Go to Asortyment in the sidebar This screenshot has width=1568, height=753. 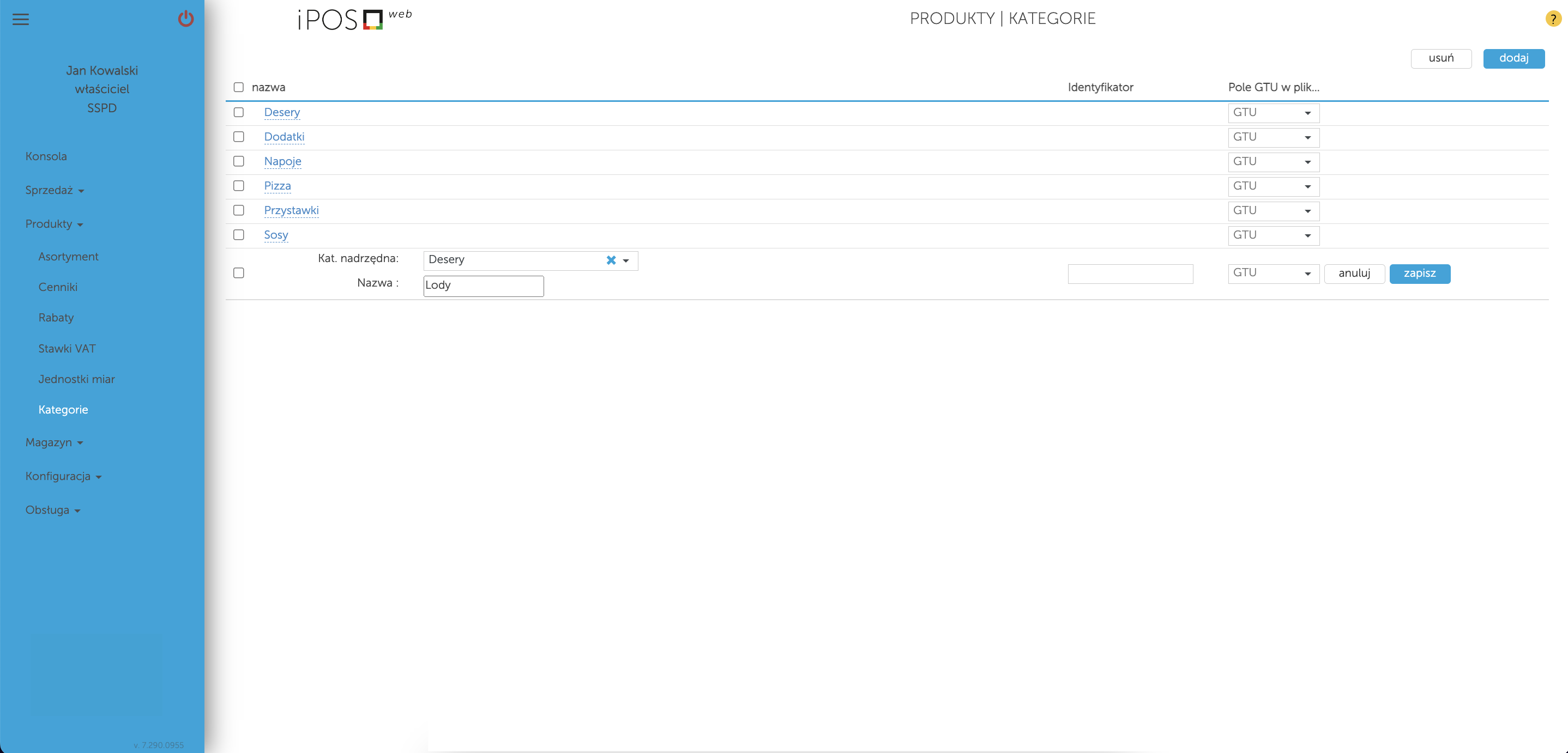click(68, 257)
